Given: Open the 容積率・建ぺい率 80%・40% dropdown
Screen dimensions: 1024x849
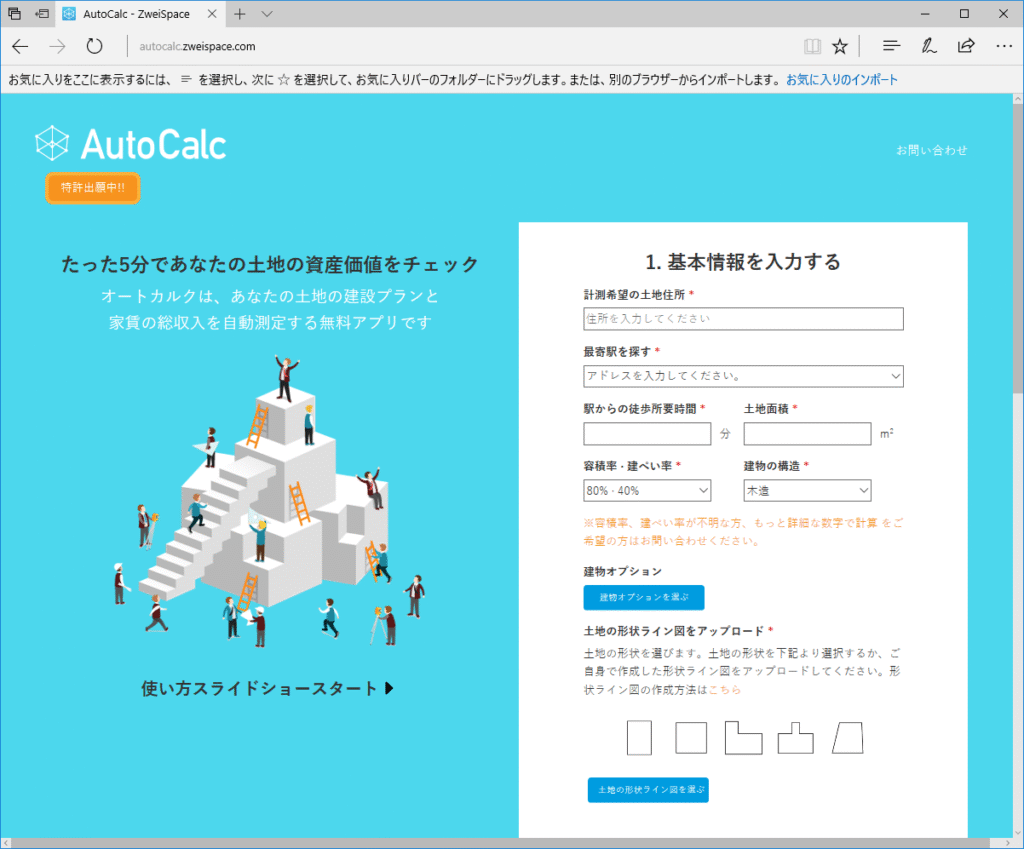Looking at the screenshot, I should click(x=647, y=490).
